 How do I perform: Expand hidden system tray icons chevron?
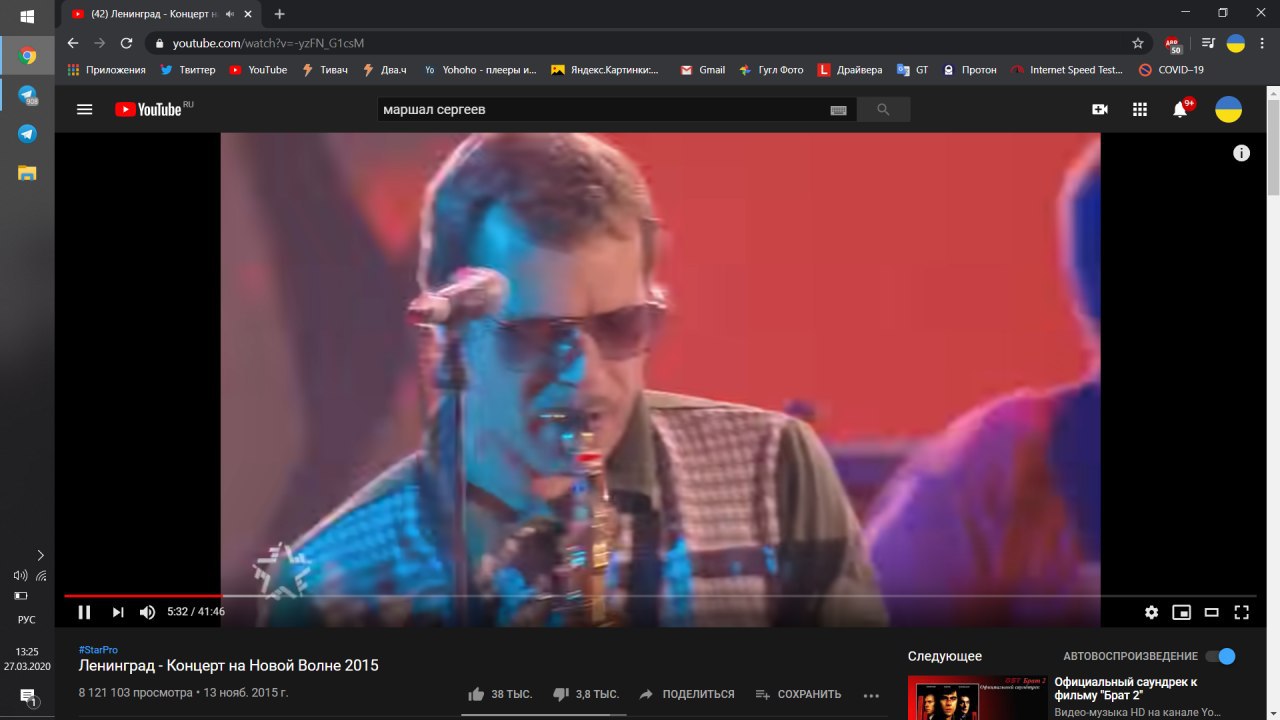point(40,555)
